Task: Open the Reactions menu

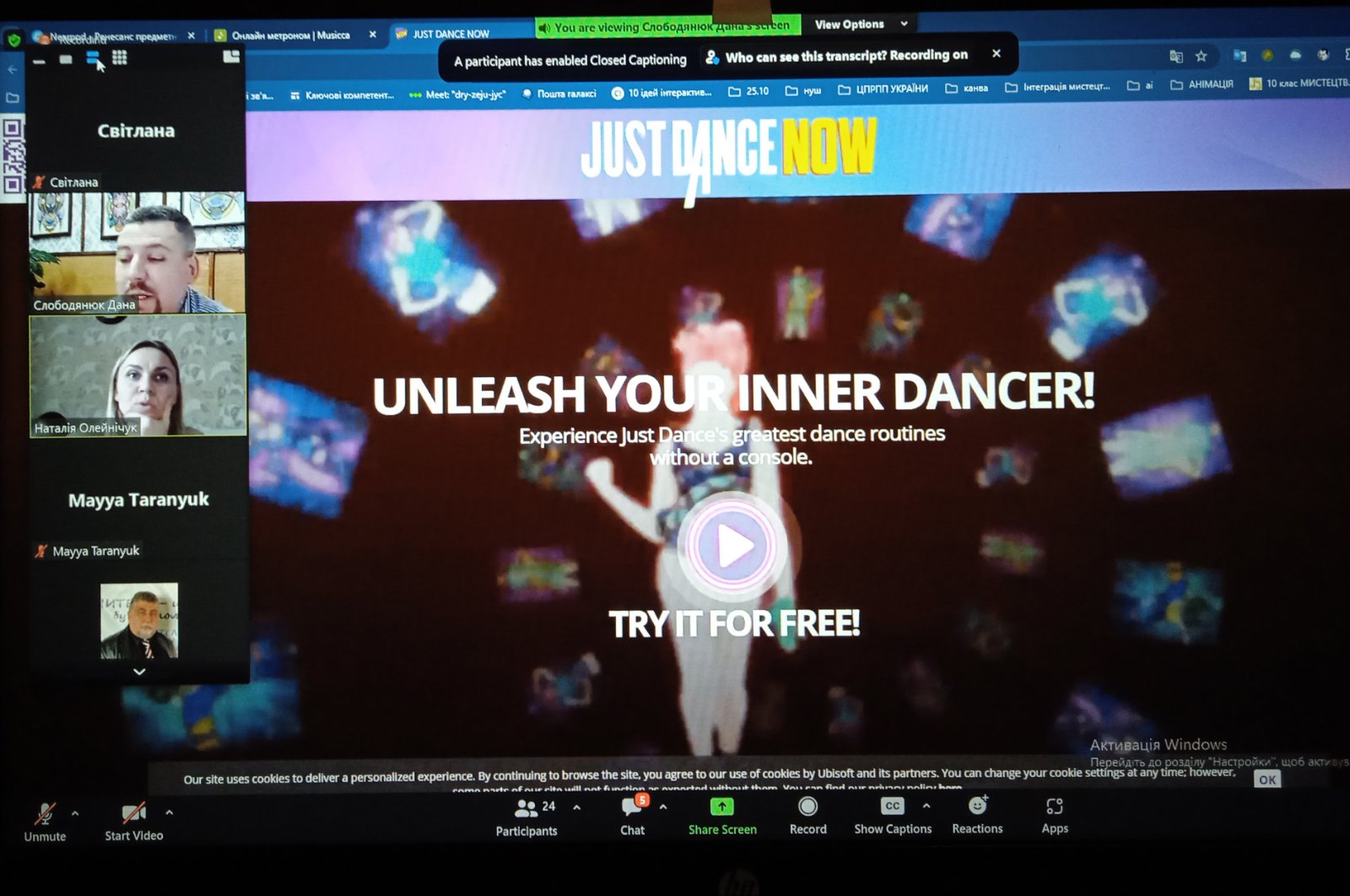Action: coord(977,815)
